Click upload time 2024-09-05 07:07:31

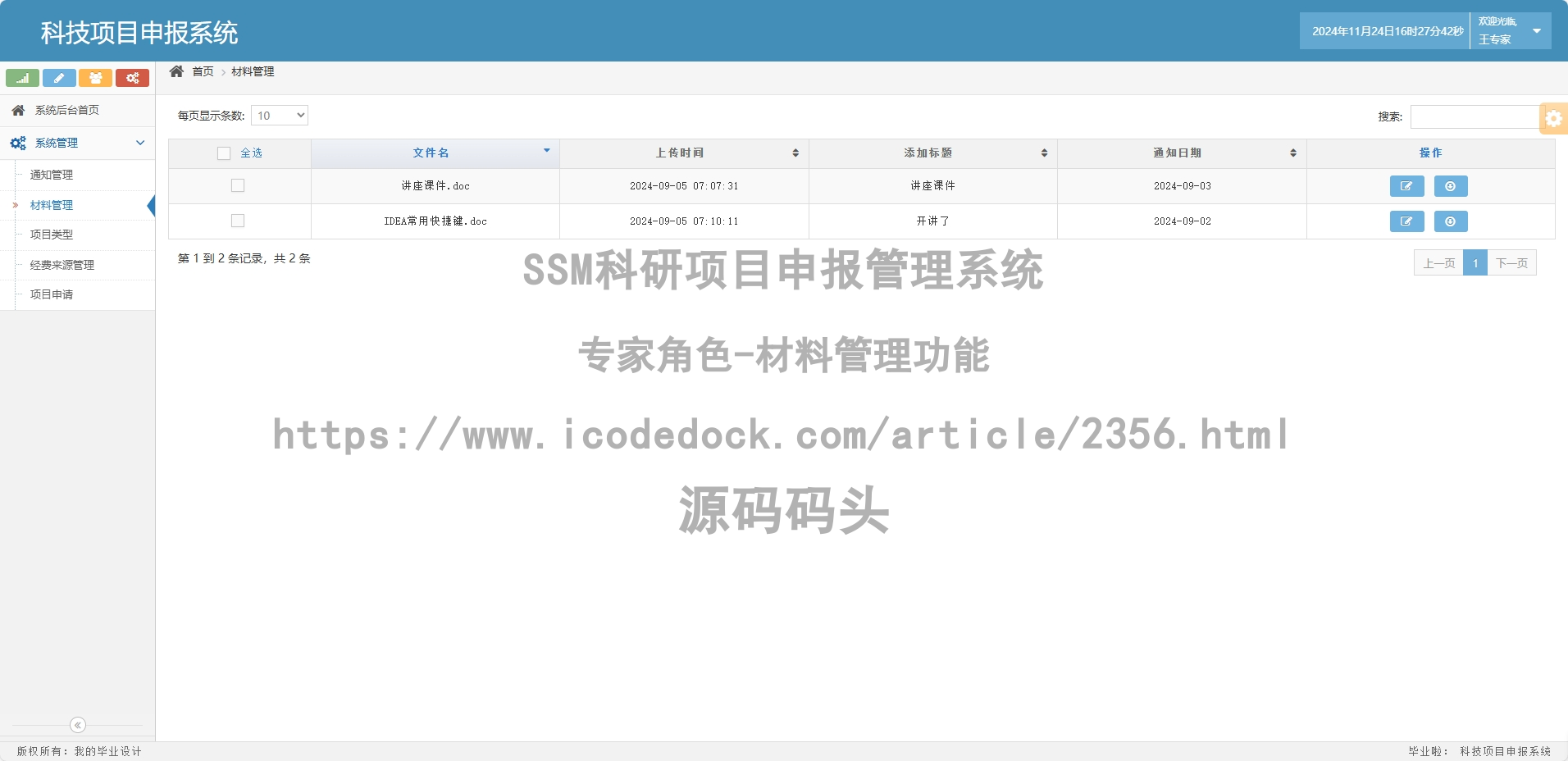(x=684, y=186)
